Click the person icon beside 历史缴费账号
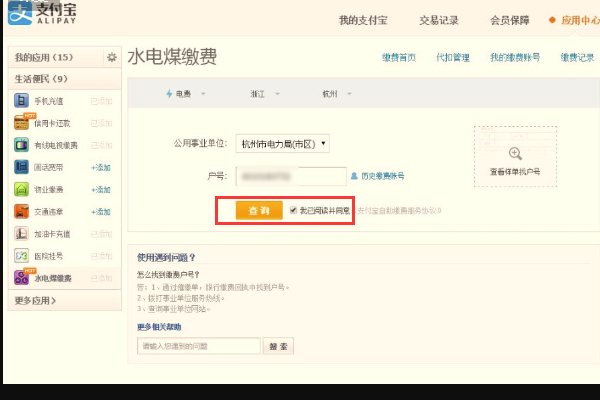 [354, 176]
